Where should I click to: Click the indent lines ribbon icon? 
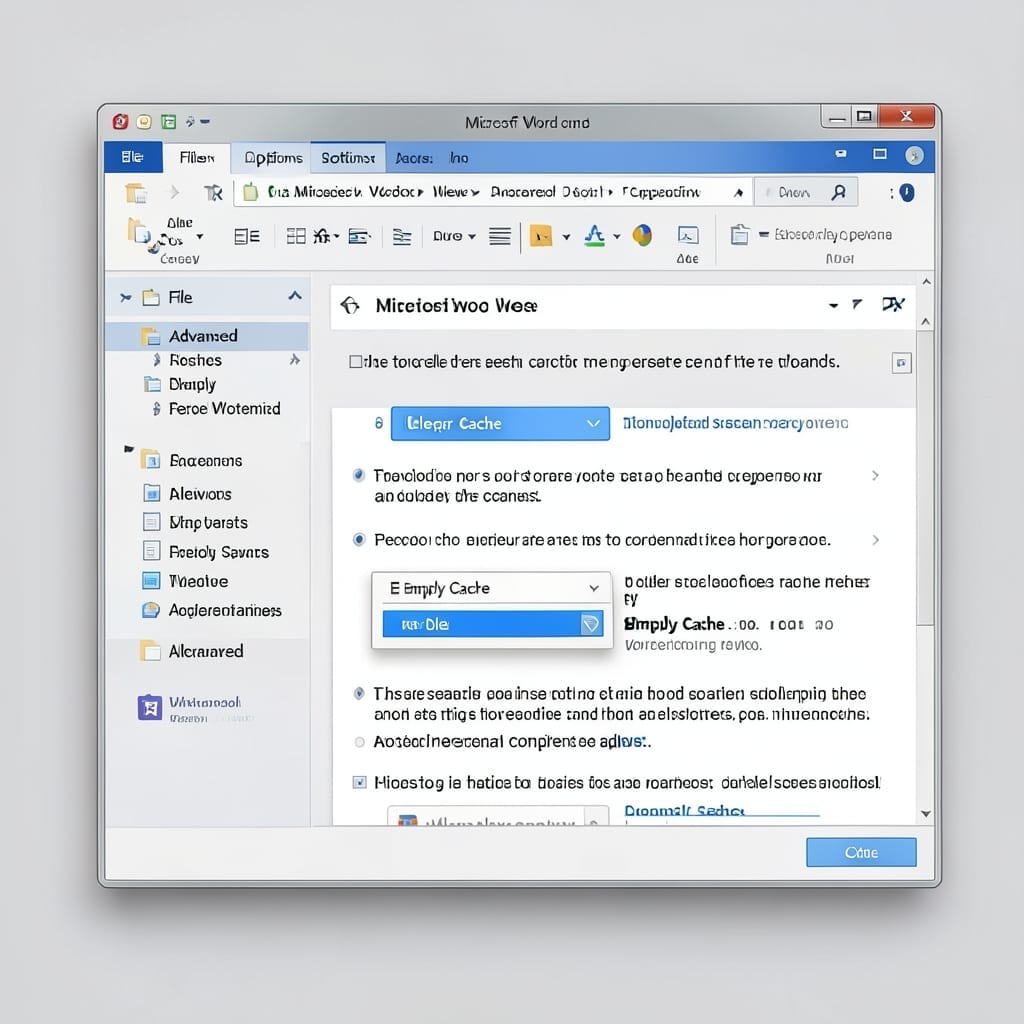coord(402,236)
